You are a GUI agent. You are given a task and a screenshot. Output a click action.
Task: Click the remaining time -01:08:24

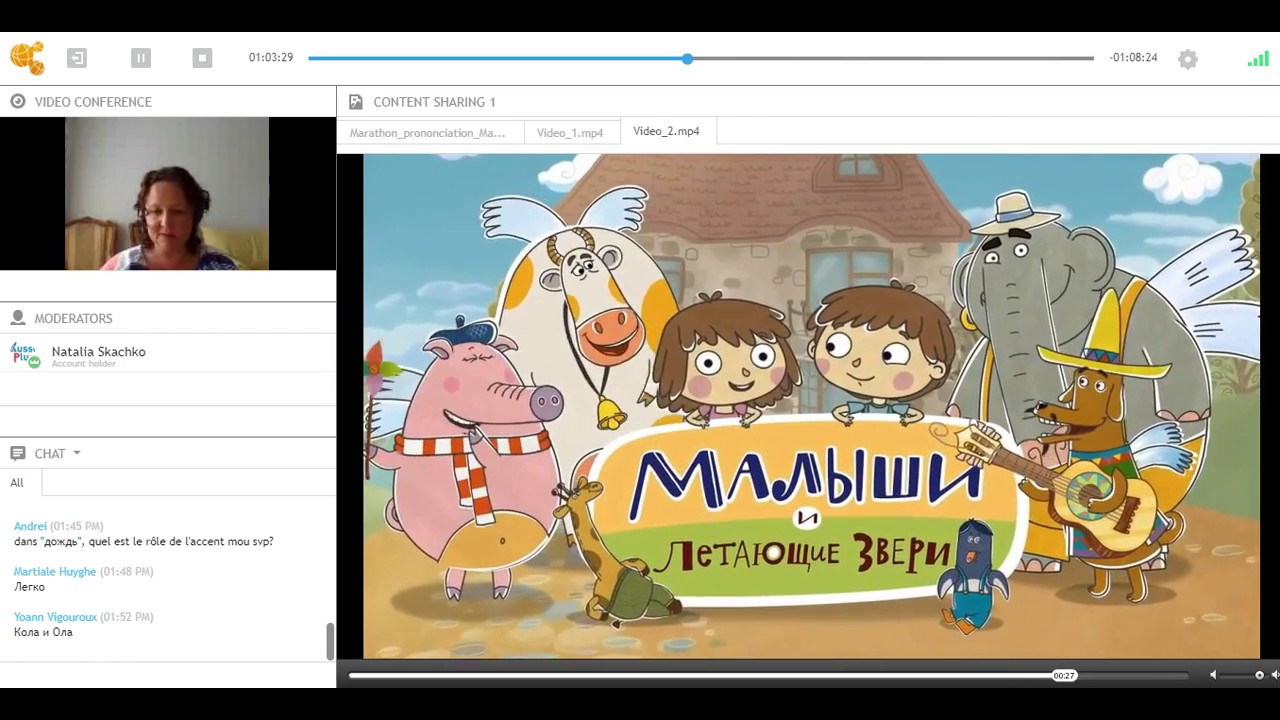point(1133,58)
